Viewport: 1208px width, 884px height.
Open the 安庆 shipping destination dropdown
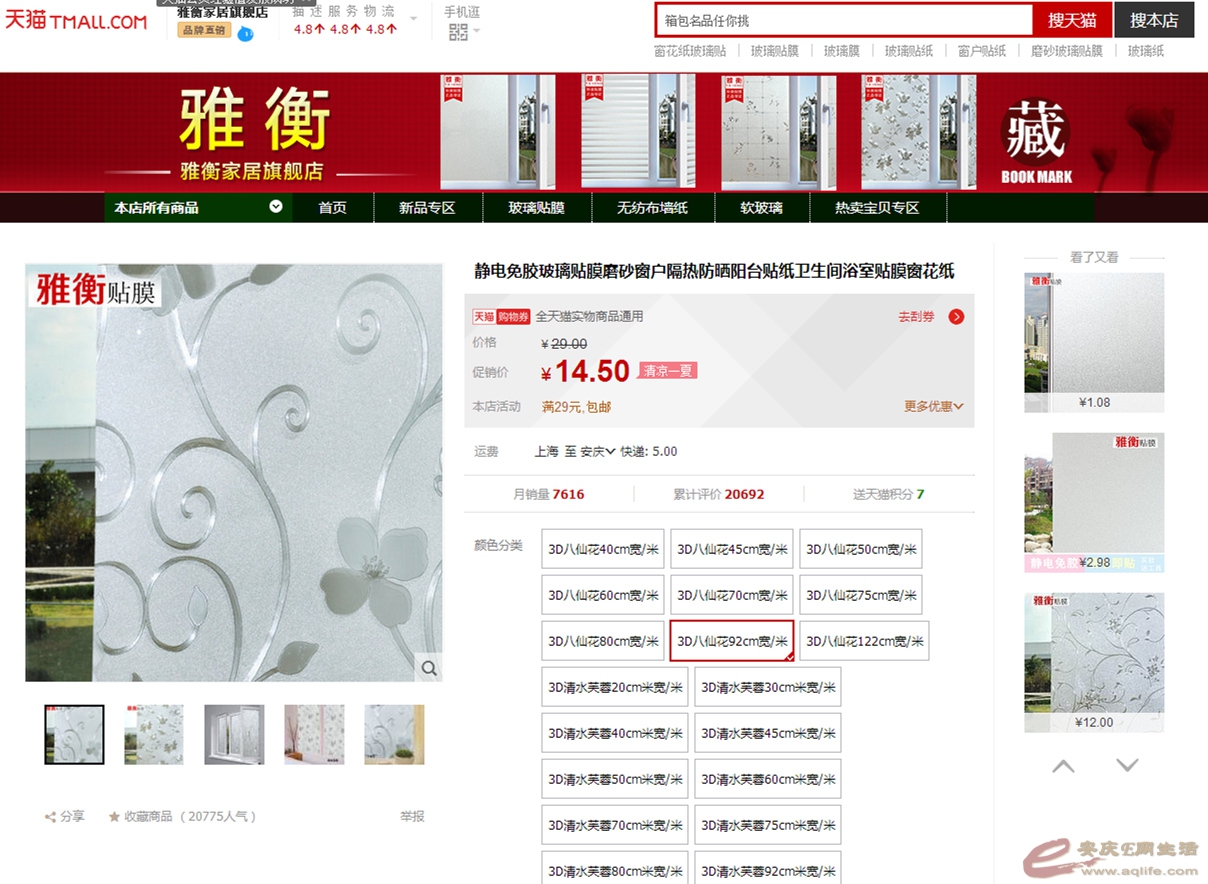pos(598,452)
